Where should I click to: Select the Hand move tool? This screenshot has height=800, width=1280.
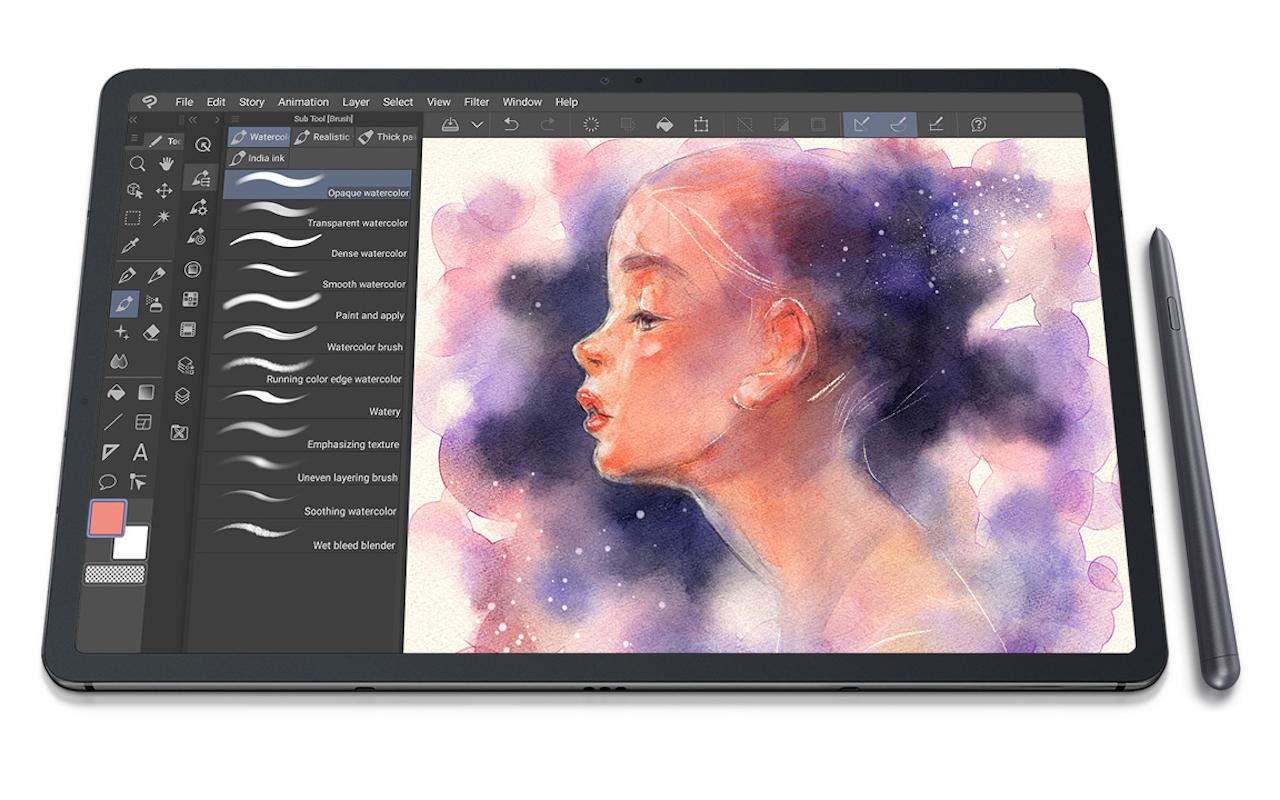[x=165, y=163]
